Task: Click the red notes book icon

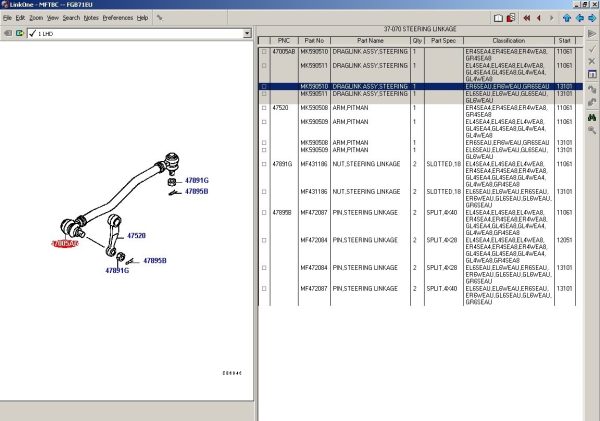Action: point(511,18)
